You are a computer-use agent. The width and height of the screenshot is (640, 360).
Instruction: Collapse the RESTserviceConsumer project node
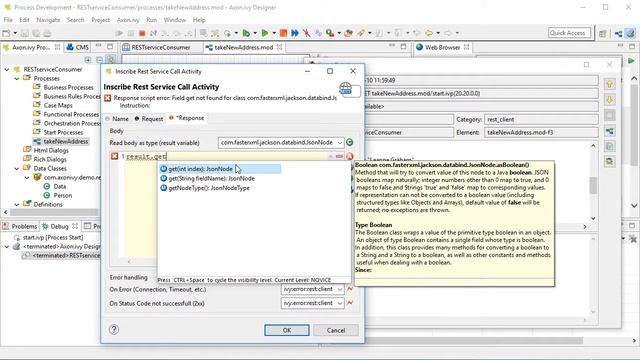point(7,69)
